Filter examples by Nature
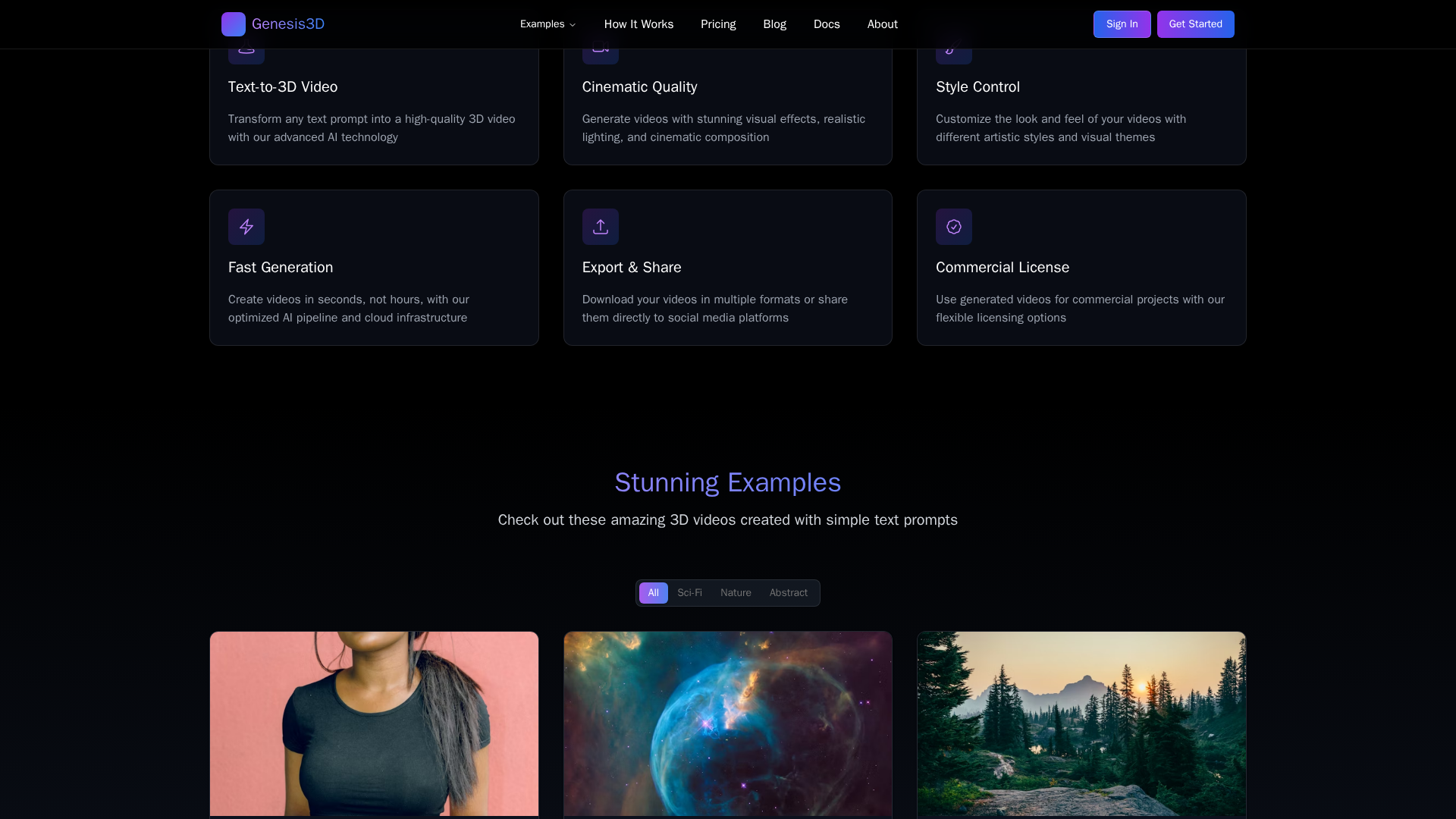This screenshot has width=1456, height=819. click(736, 593)
